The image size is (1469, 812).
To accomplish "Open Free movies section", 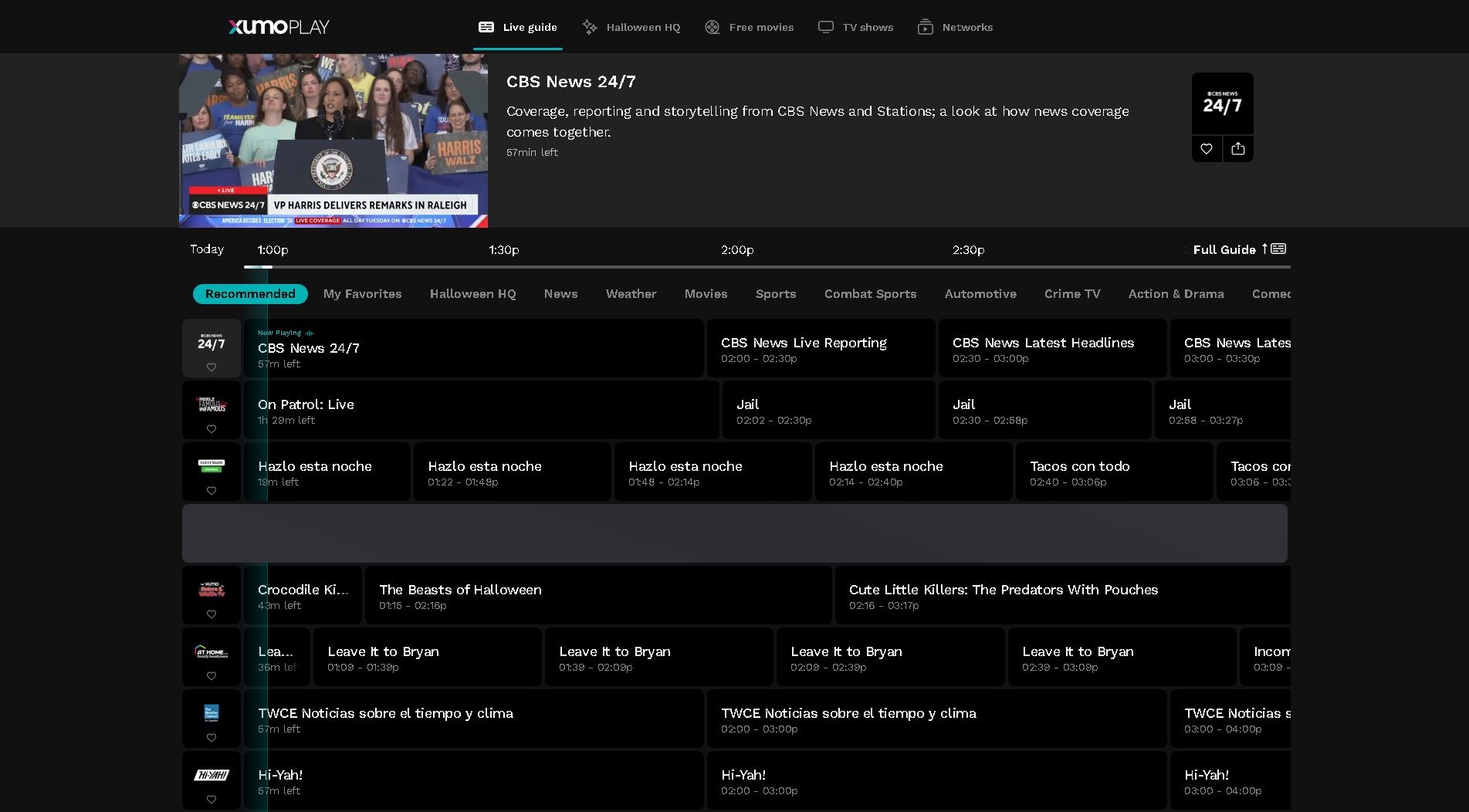I will pyautogui.click(x=750, y=27).
